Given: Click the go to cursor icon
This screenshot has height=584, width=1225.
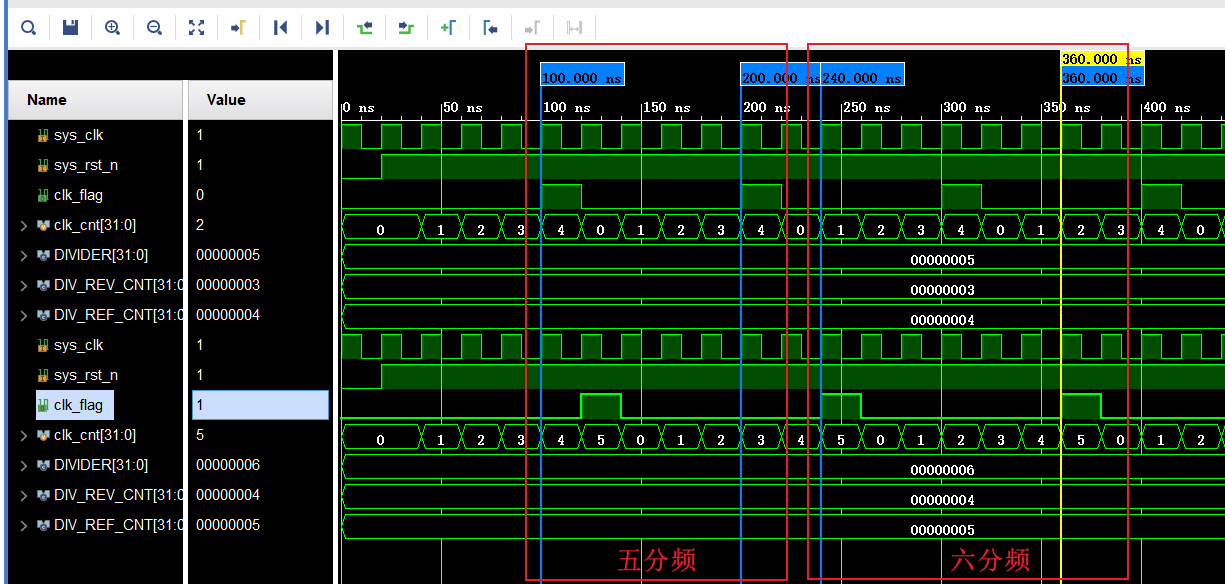Looking at the screenshot, I should click(x=238, y=28).
